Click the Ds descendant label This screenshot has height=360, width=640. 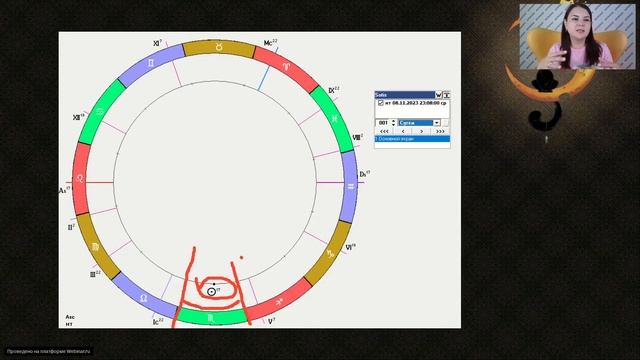click(364, 174)
